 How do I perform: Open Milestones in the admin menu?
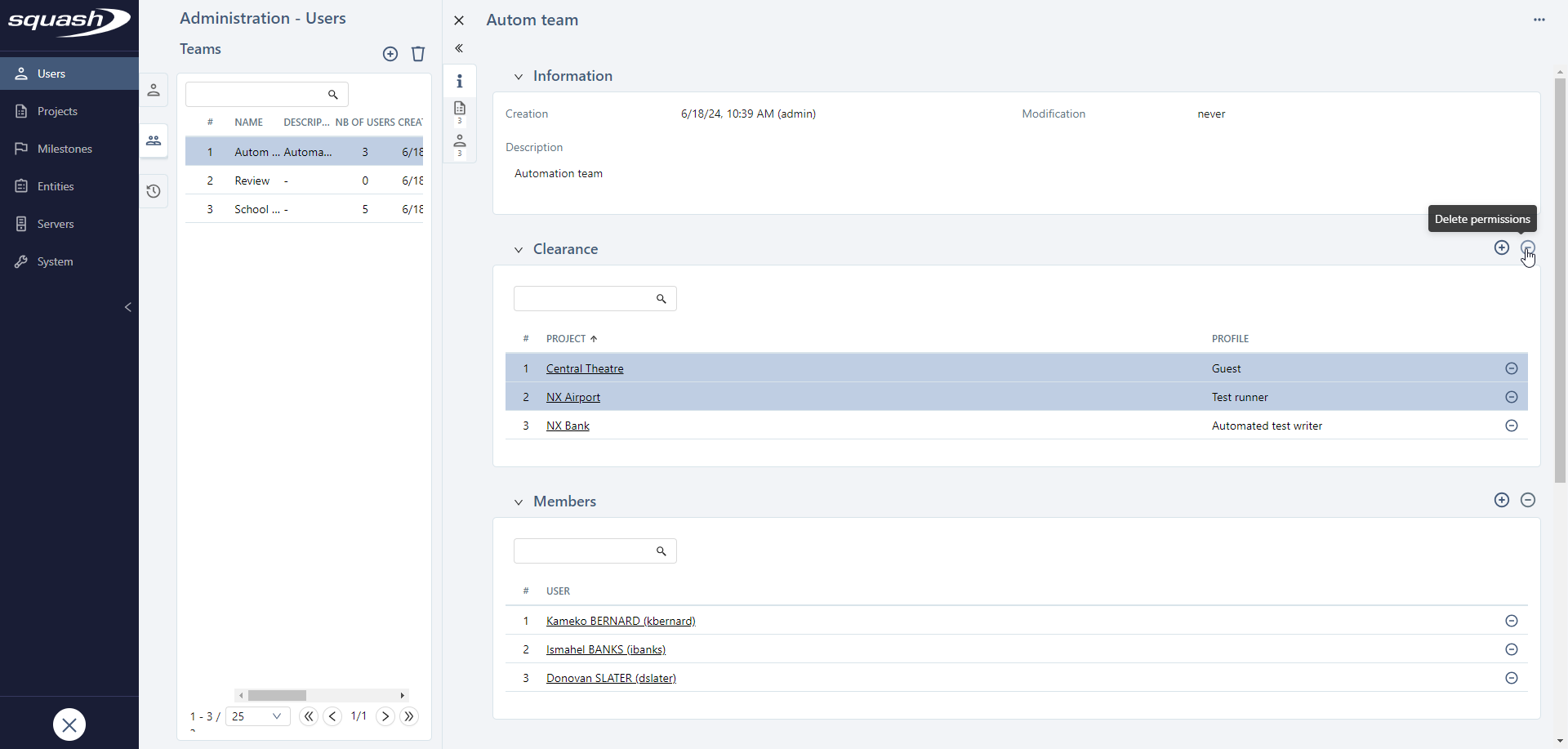pos(65,149)
